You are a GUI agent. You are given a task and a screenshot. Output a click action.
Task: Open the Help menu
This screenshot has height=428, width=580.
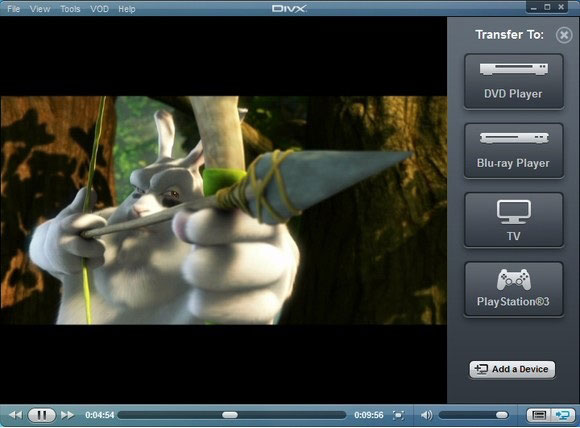pos(127,9)
